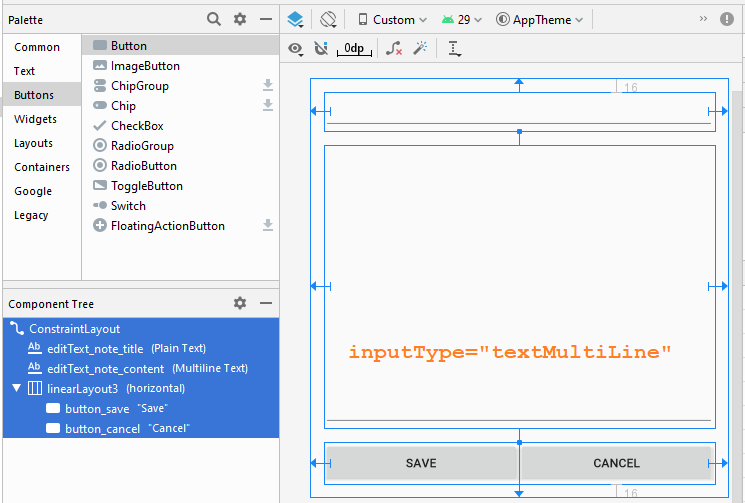This screenshot has height=503, width=745.
Task: Minimize the Palette panel
Action: [266, 19]
